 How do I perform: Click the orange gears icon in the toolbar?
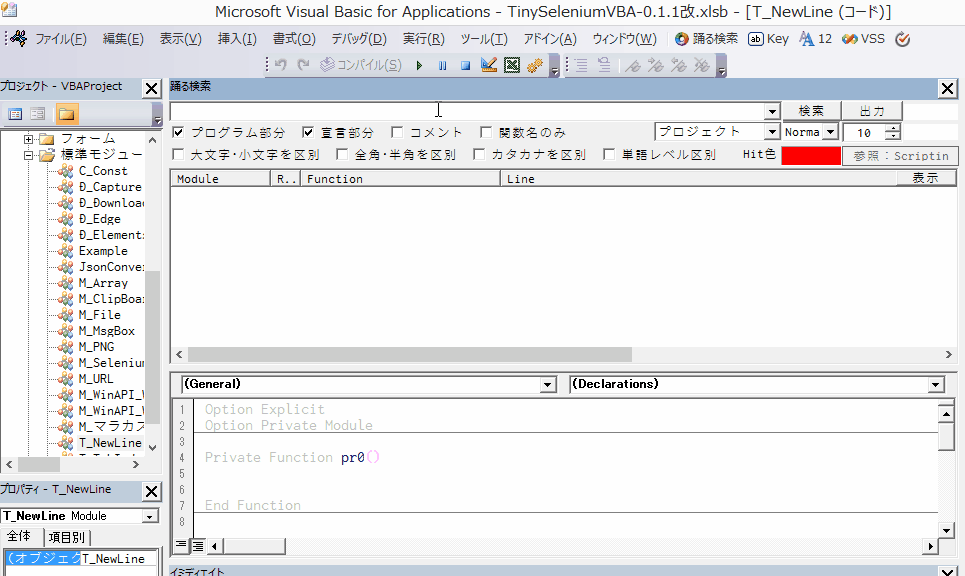pyautogui.click(x=535, y=65)
